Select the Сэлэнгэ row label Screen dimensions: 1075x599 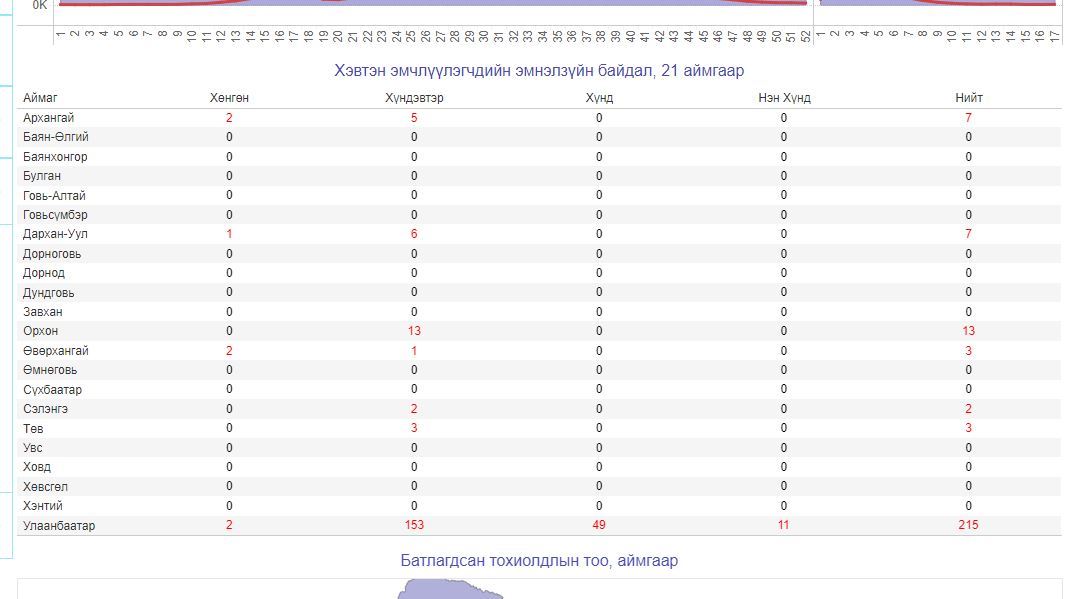coord(46,409)
